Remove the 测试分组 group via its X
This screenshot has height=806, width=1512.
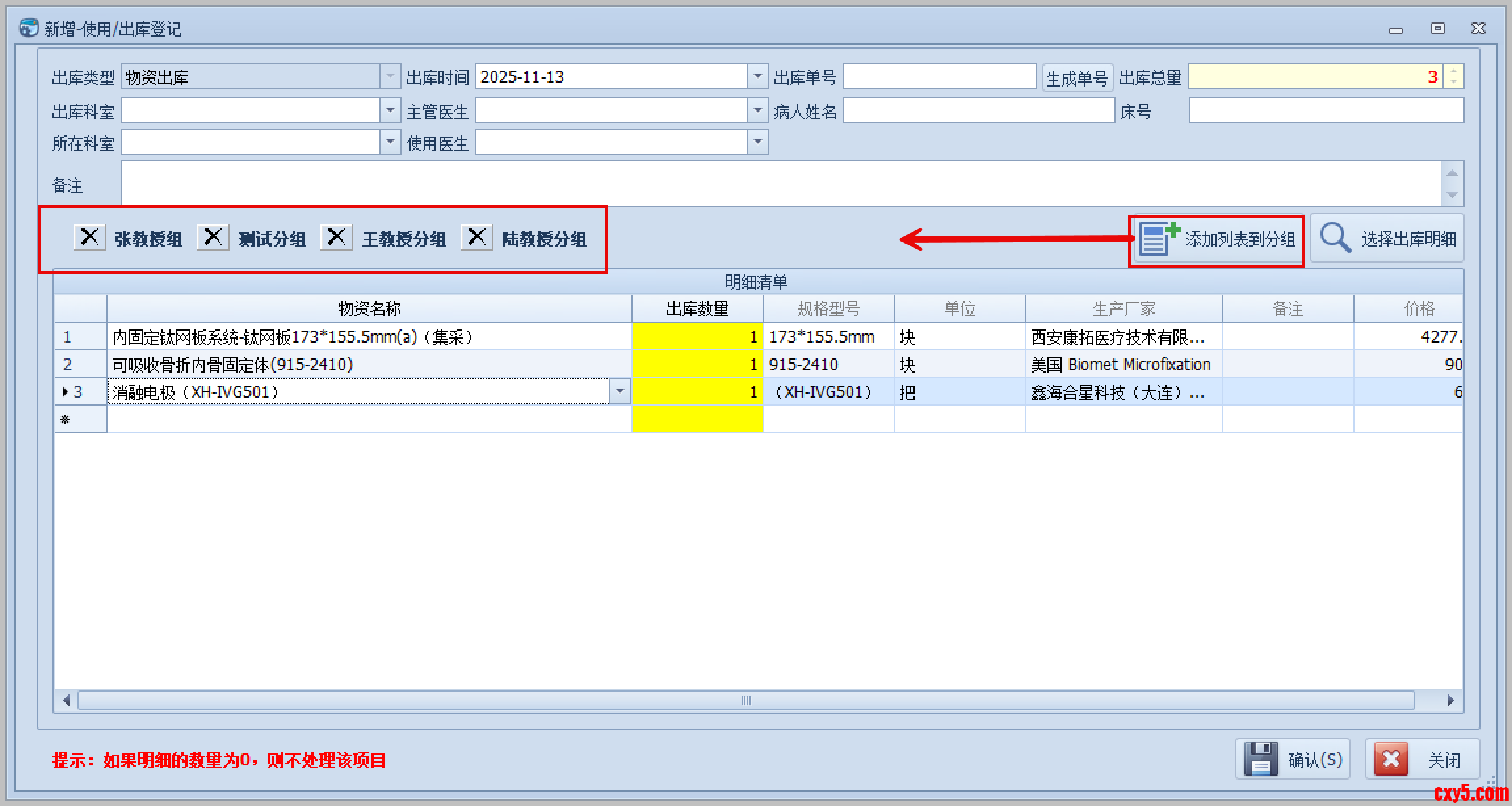click(213, 237)
